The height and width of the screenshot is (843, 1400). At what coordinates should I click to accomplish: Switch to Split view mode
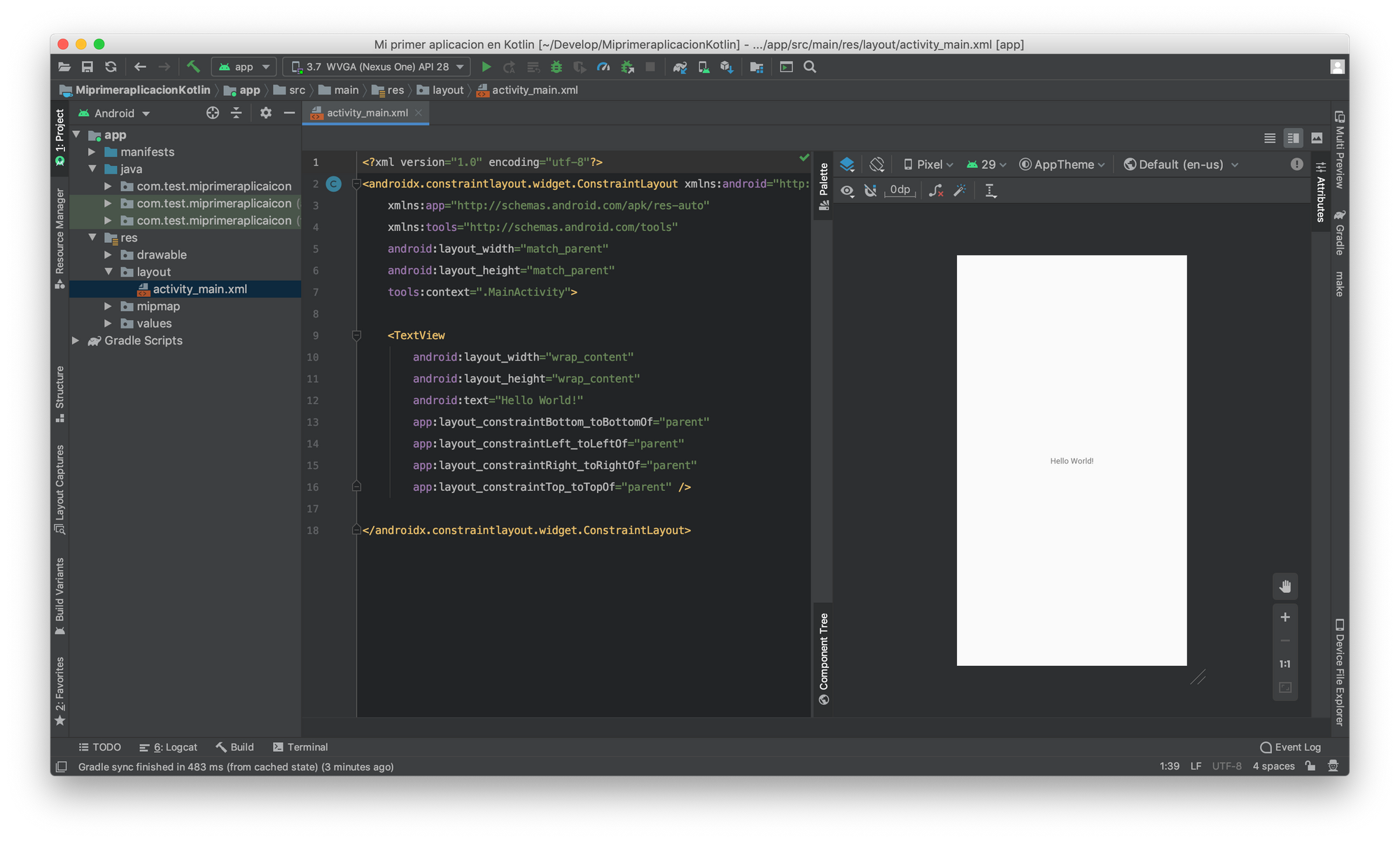(1293, 139)
